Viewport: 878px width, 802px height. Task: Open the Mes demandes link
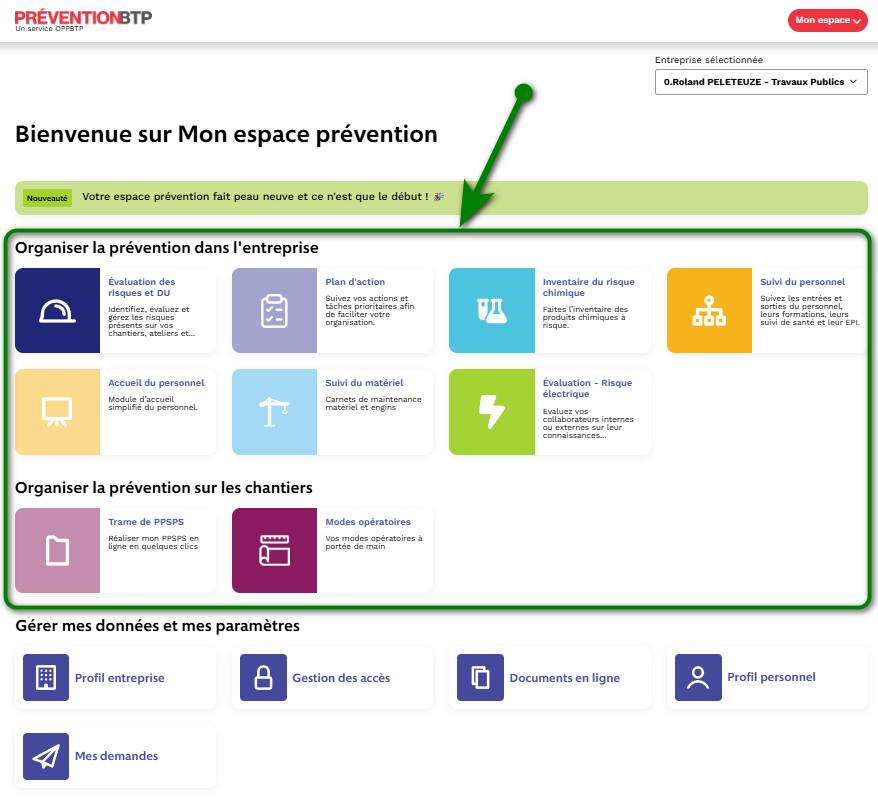pos(116,756)
